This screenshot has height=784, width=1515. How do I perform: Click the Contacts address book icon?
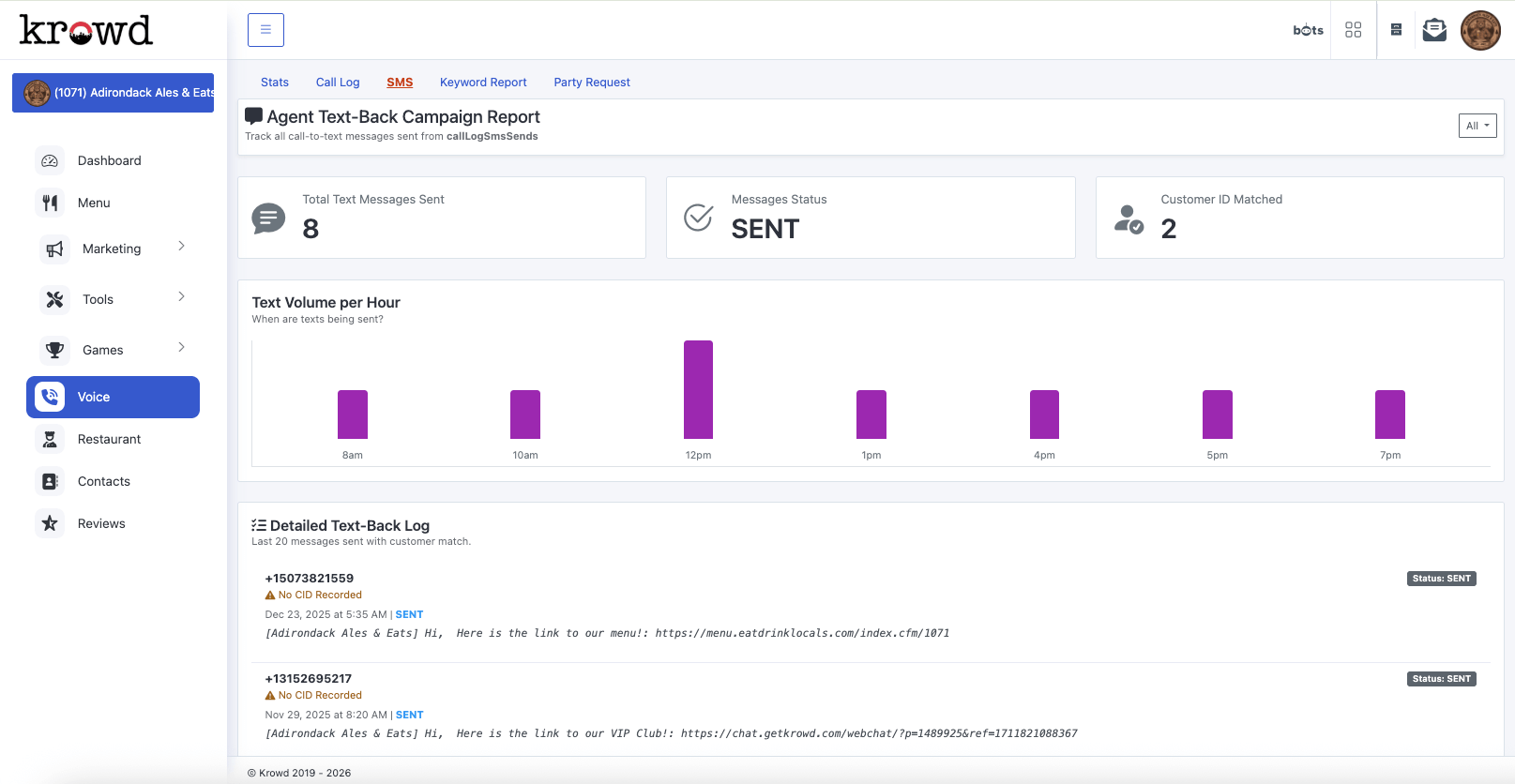50,481
